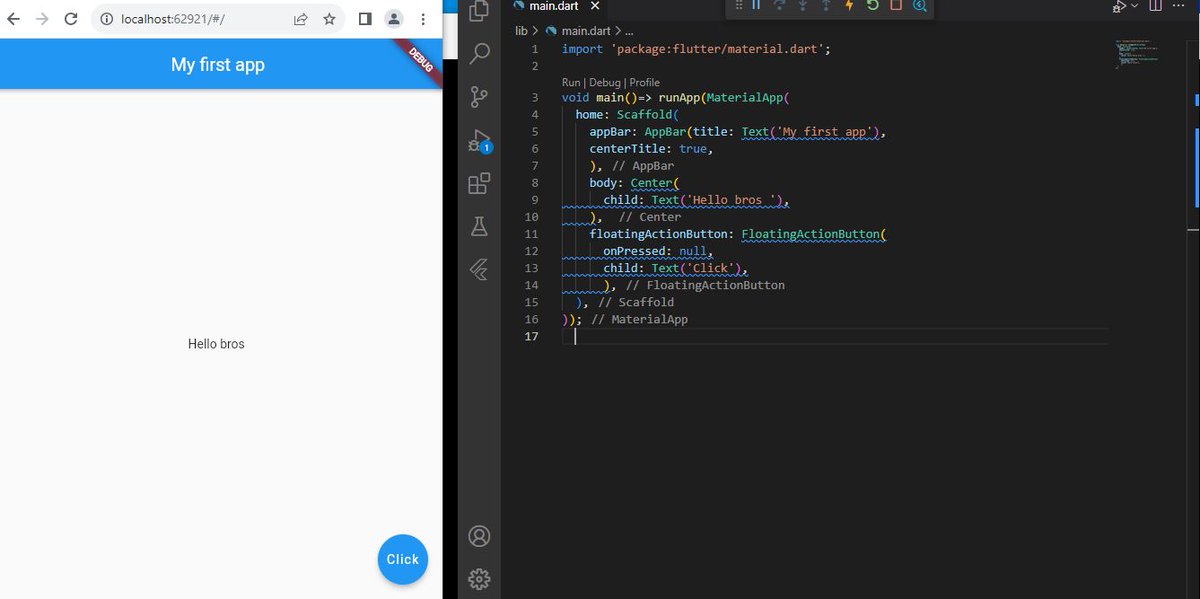Screen dimensions: 1200x599
Task: Toggle Chrome side panel
Action: (365, 19)
